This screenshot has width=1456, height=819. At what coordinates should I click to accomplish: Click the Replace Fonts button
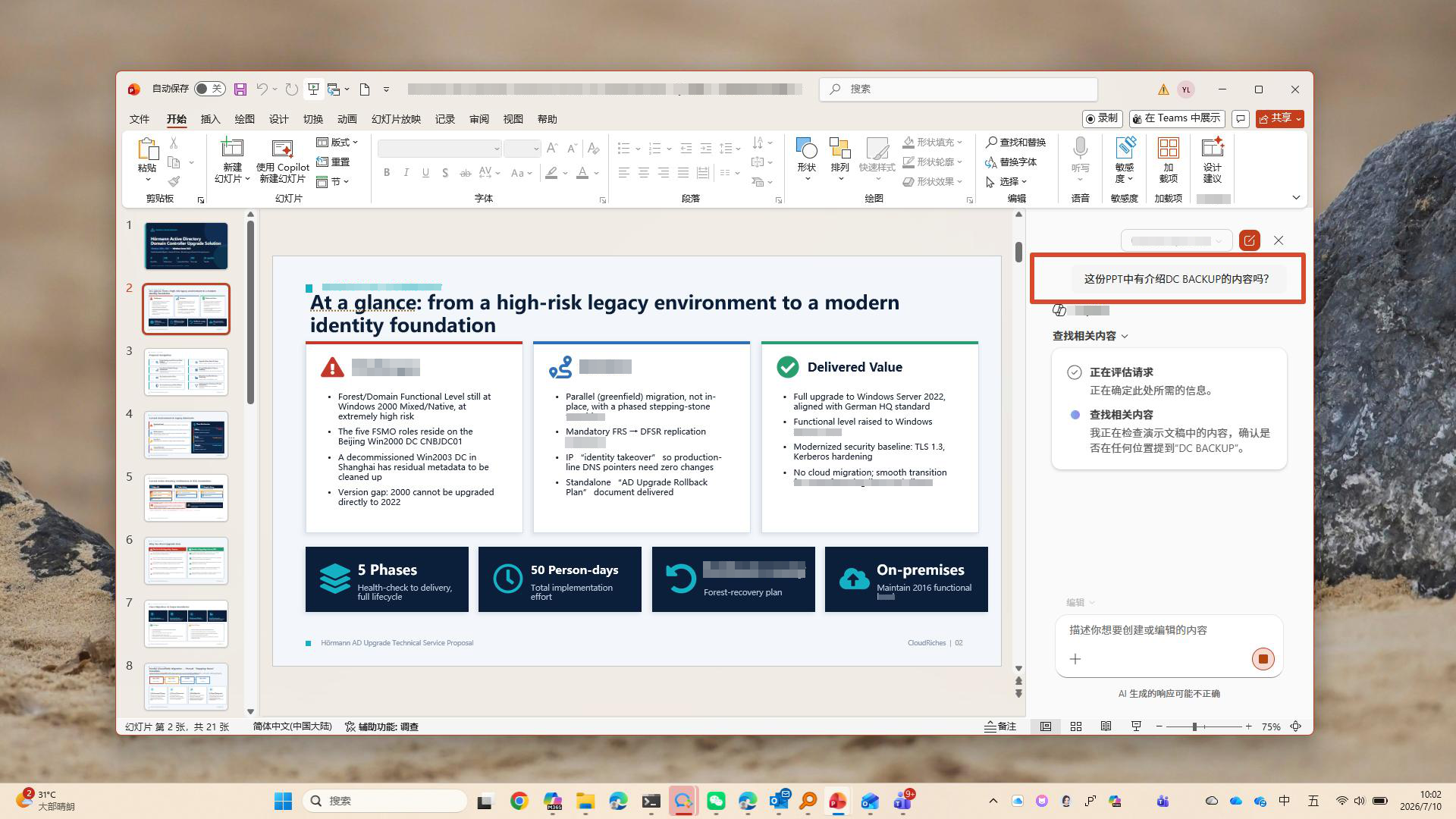coord(1010,162)
